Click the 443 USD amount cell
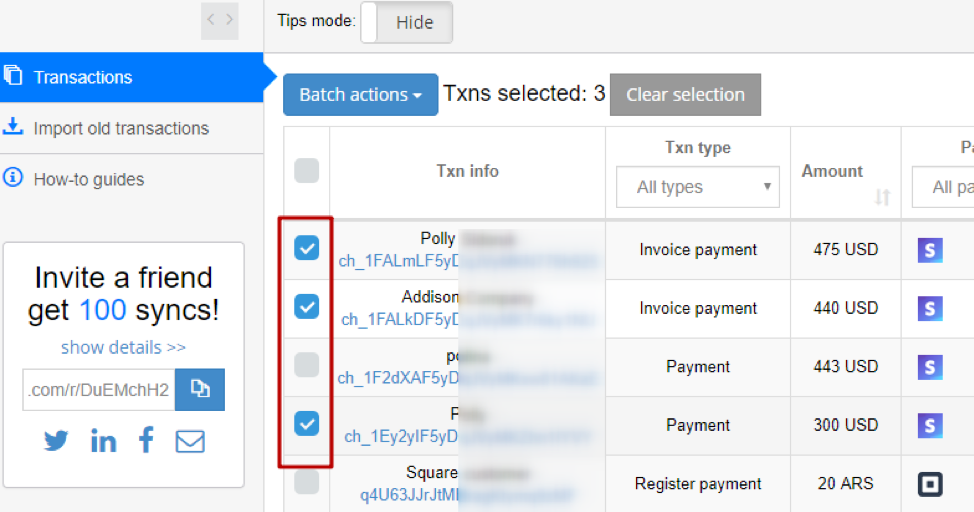The image size is (974, 512). [x=845, y=367]
